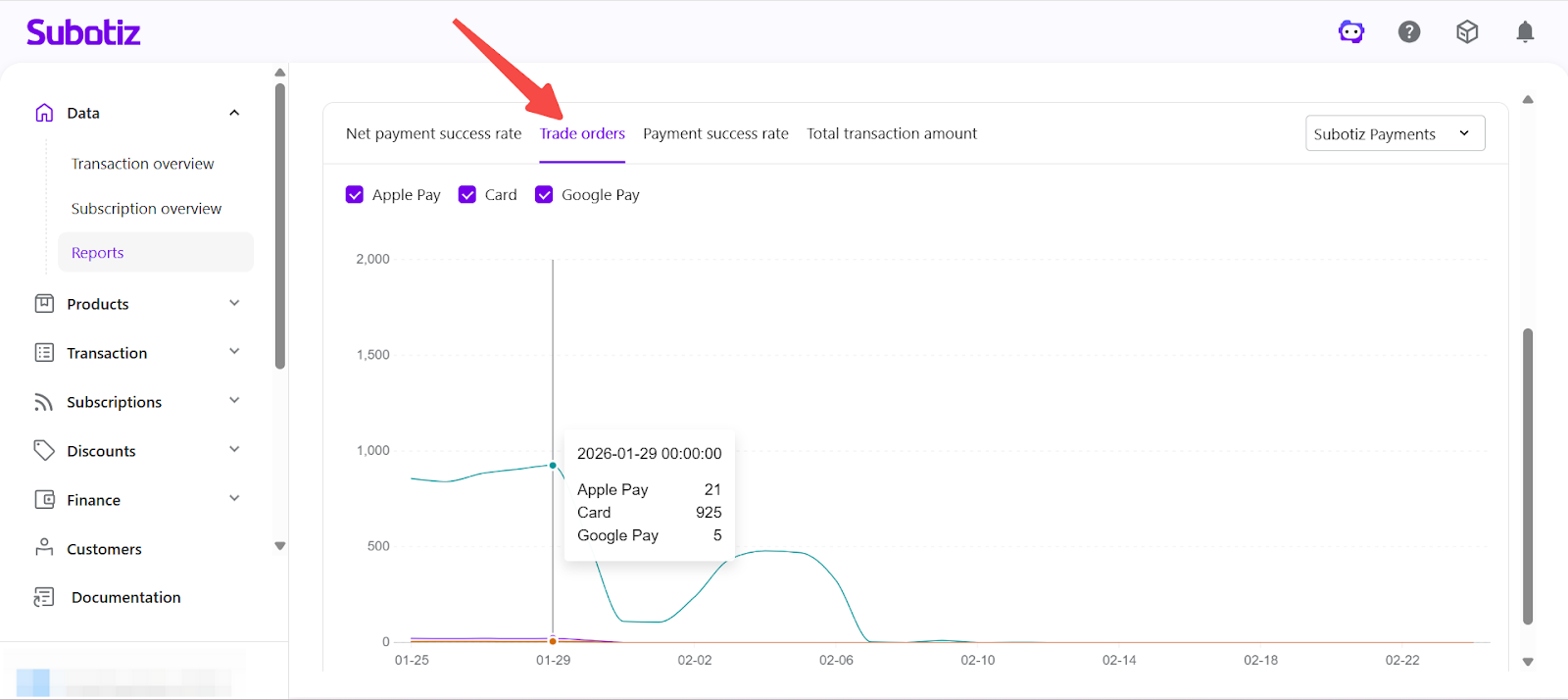Uncheck the Apple Pay checkbox

(355, 195)
